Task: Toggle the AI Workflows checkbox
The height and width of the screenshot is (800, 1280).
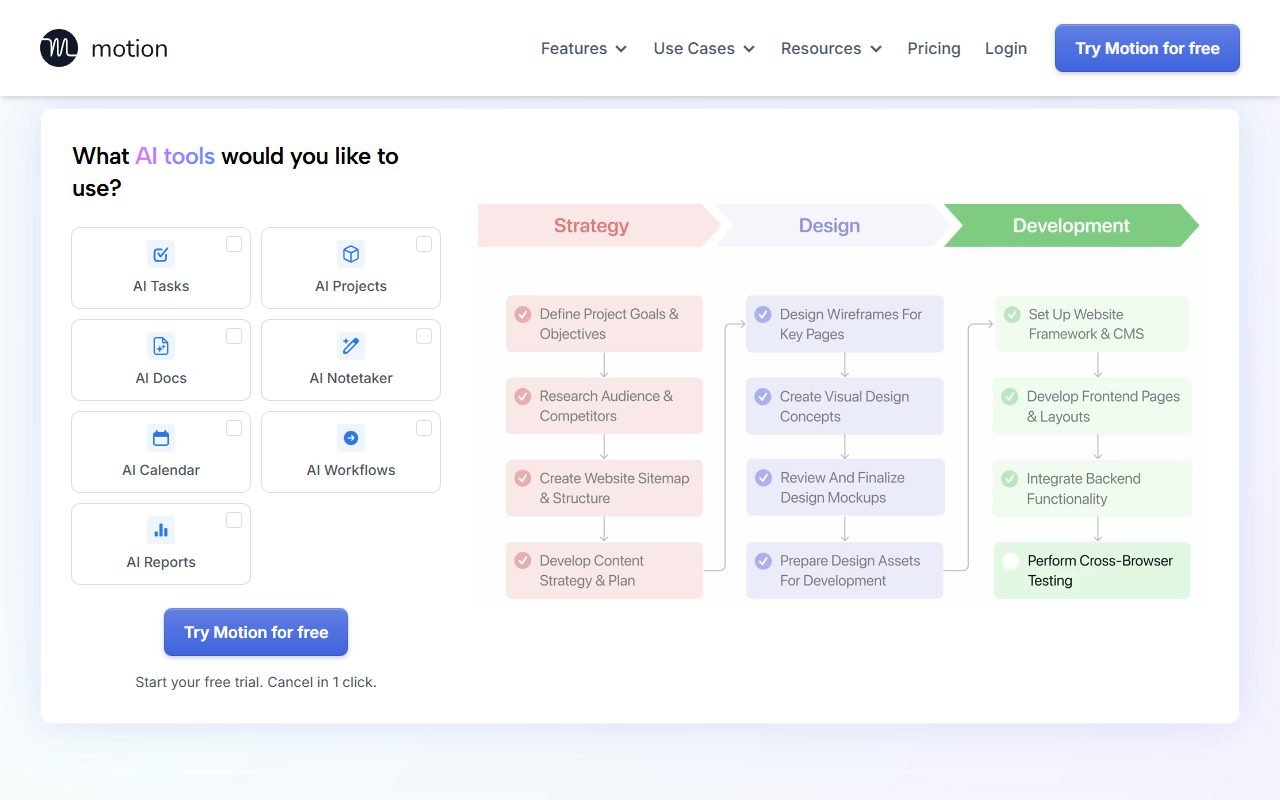Action: tap(424, 428)
